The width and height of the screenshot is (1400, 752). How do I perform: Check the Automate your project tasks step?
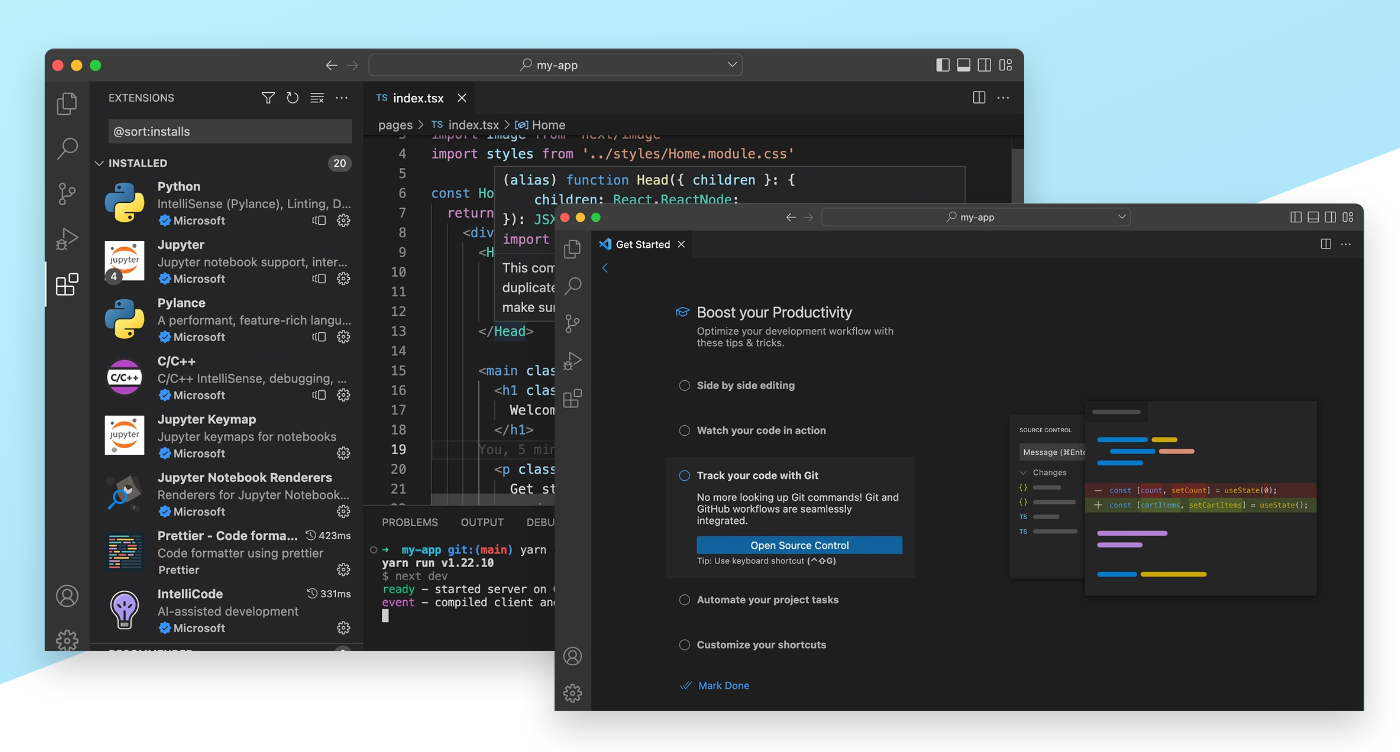(684, 599)
